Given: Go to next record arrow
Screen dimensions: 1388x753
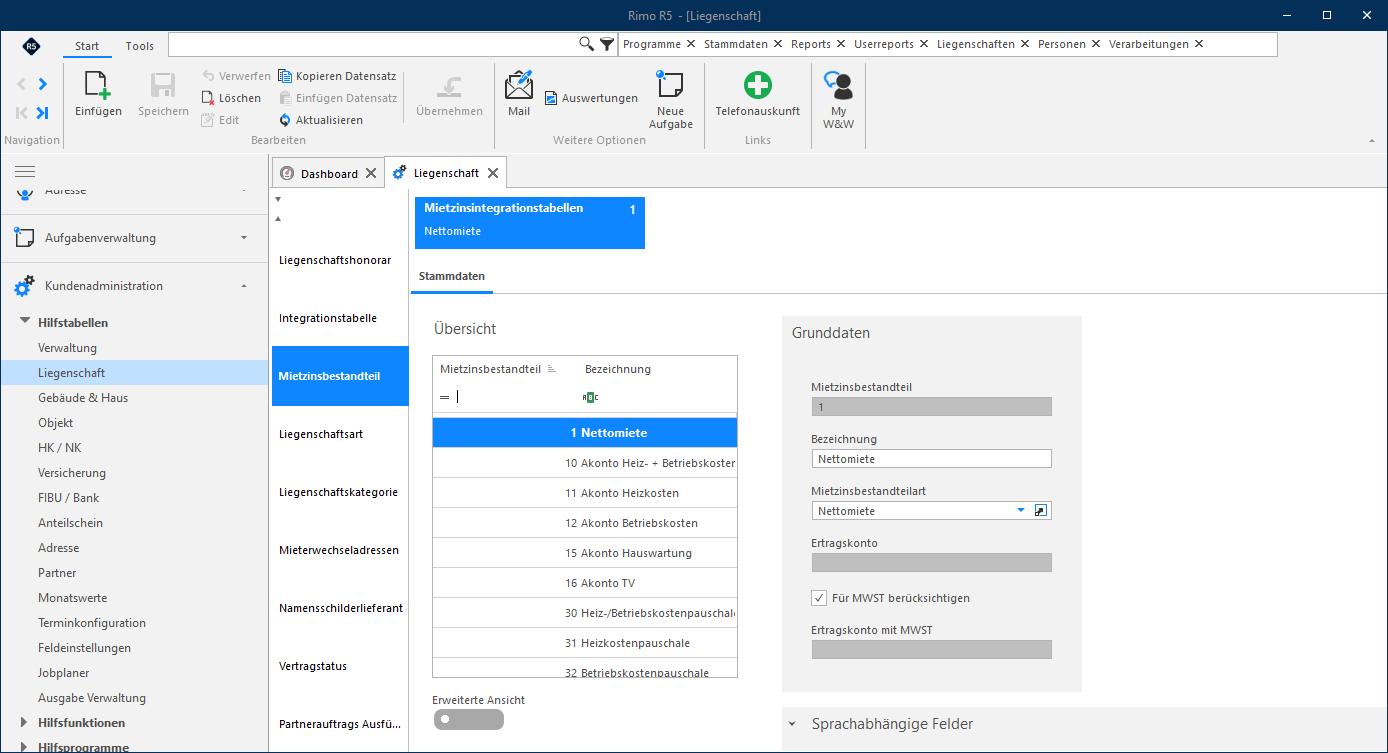Looking at the screenshot, I should [42, 84].
